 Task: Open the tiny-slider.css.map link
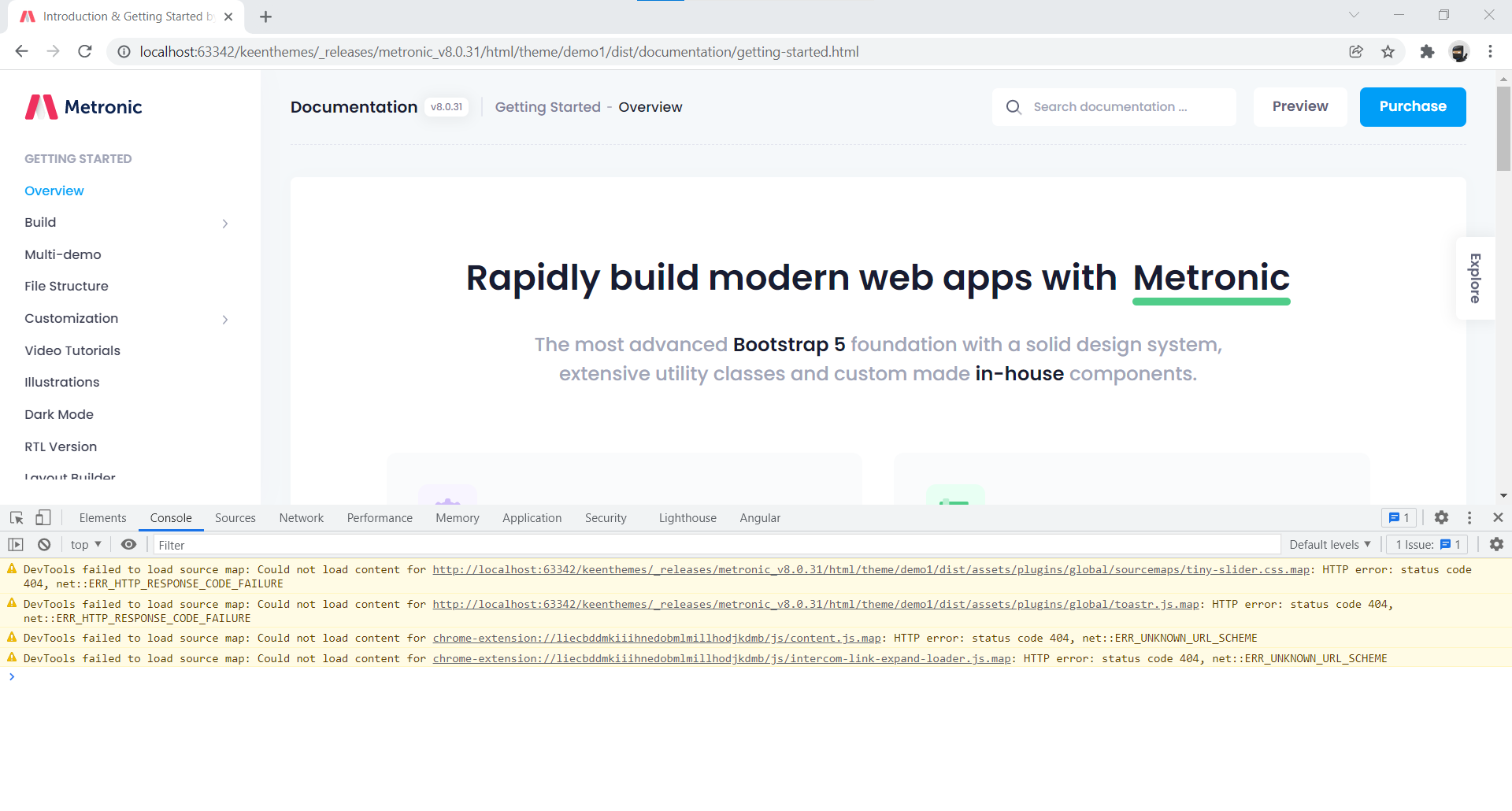[871, 569]
